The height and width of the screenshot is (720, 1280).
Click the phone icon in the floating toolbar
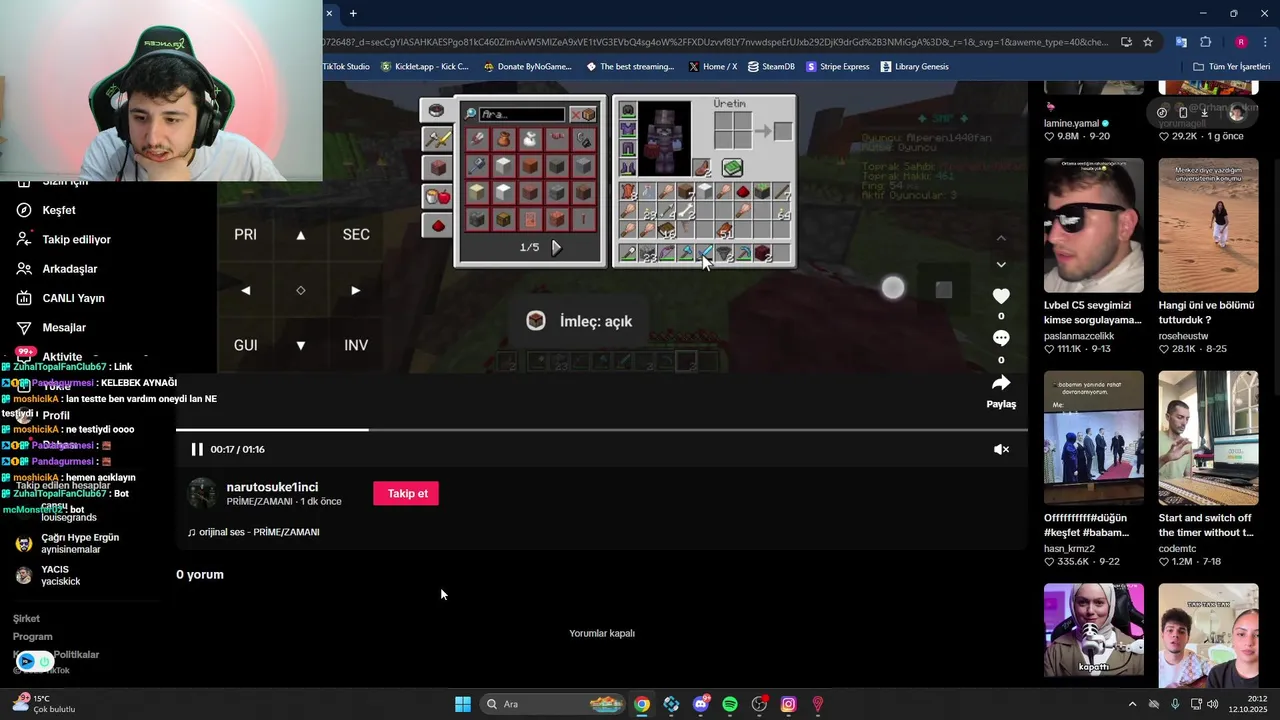1183,112
